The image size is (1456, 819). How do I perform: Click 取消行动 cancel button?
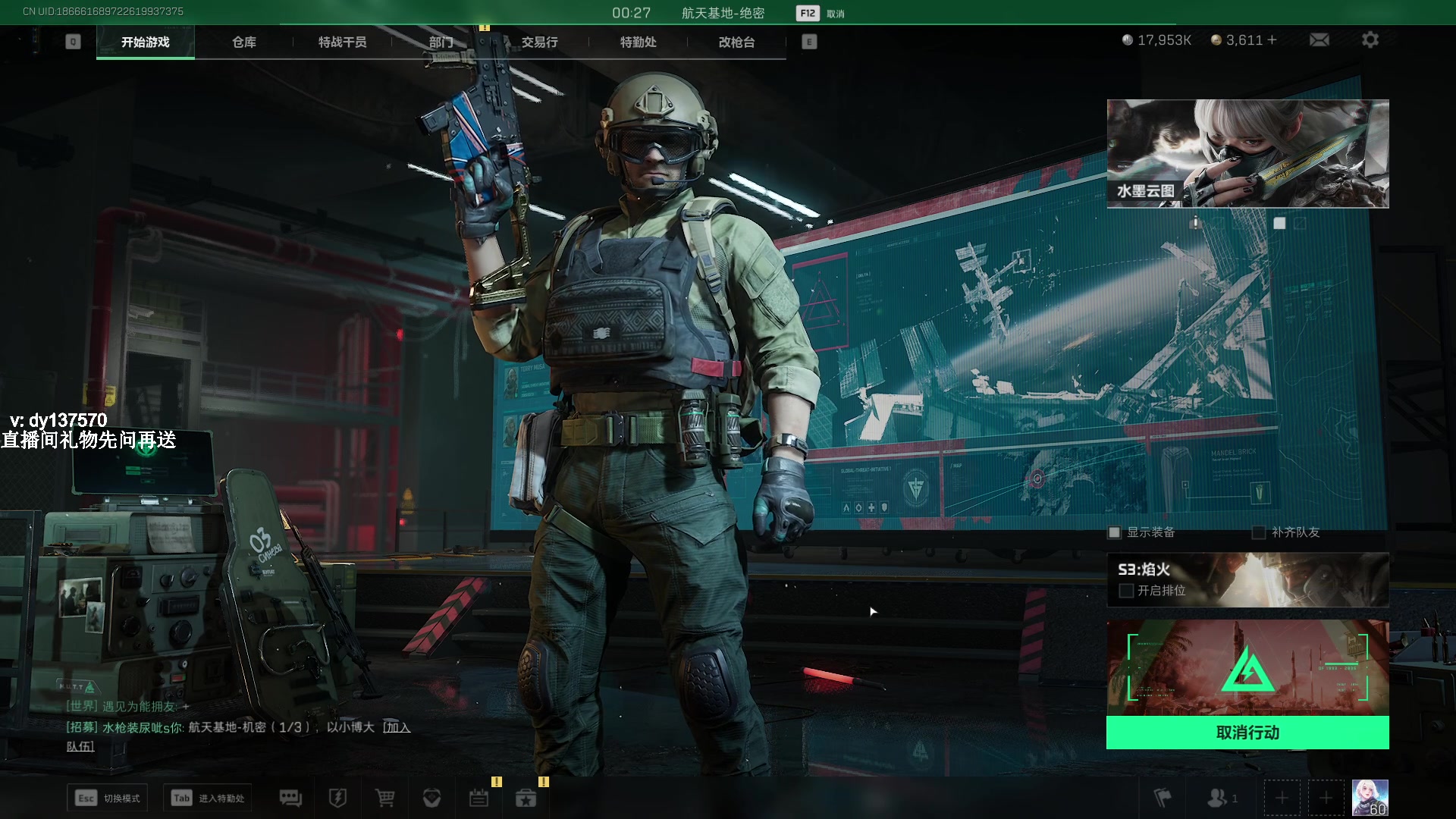tap(1247, 733)
